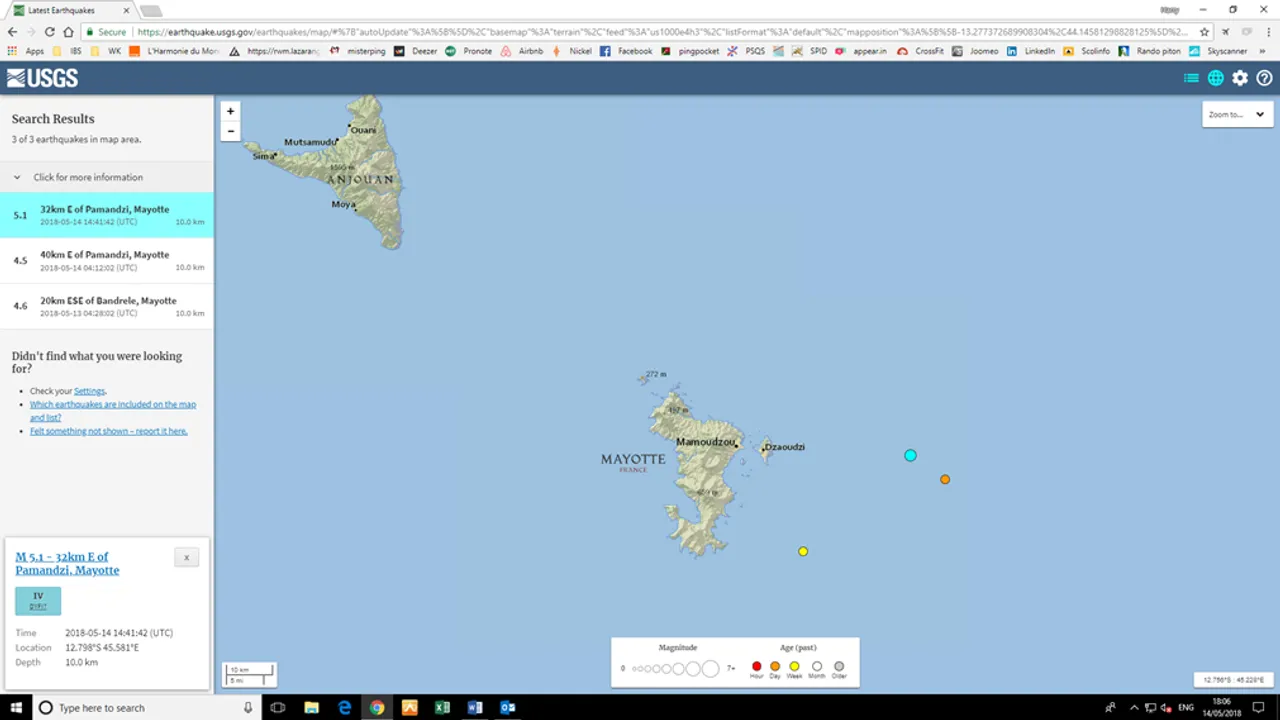The width and height of the screenshot is (1280, 720).
Task: Open the "Zoom to..." dropdown
Action: tap(1238, 114)
